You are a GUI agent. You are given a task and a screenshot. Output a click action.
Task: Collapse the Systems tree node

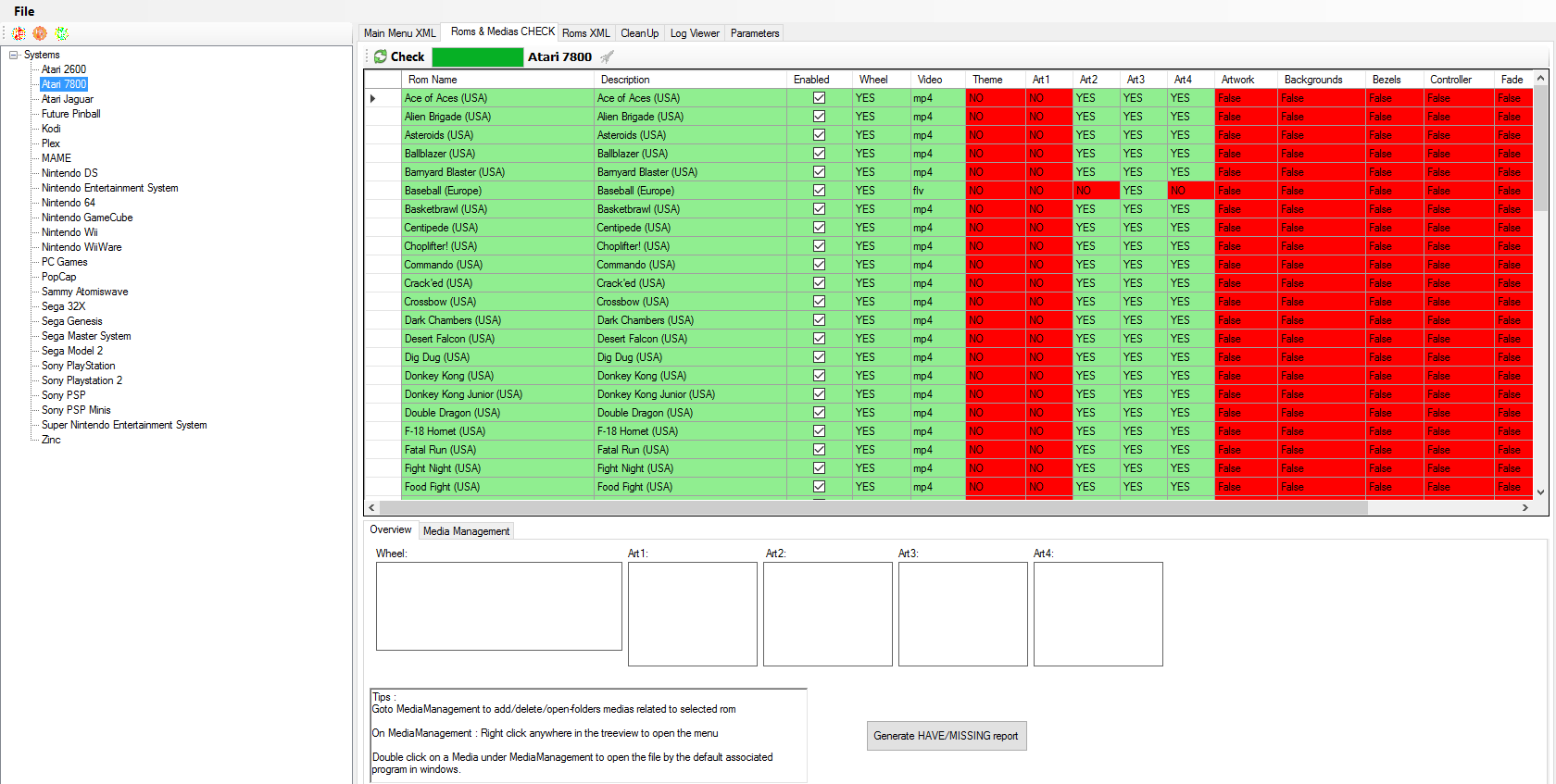tap(14, 55)
